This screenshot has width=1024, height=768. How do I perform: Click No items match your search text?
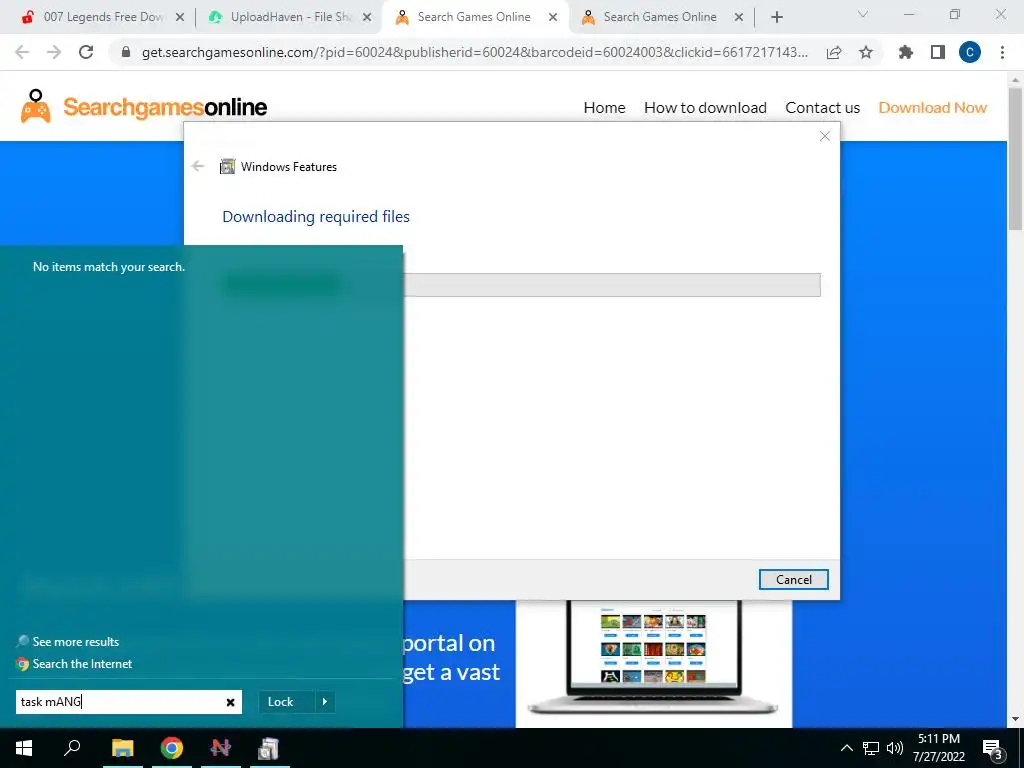(x=108, y=266)
